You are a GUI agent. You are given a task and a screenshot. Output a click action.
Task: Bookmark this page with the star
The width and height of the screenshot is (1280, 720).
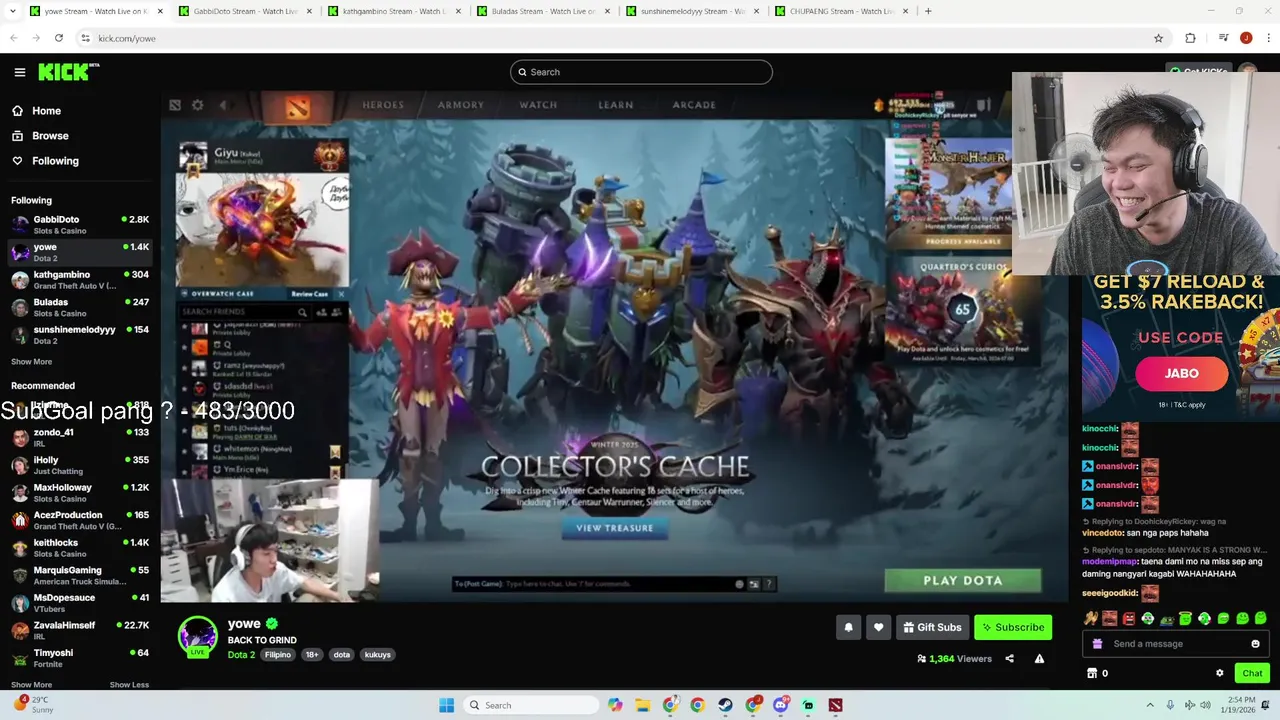point(1158,38)
